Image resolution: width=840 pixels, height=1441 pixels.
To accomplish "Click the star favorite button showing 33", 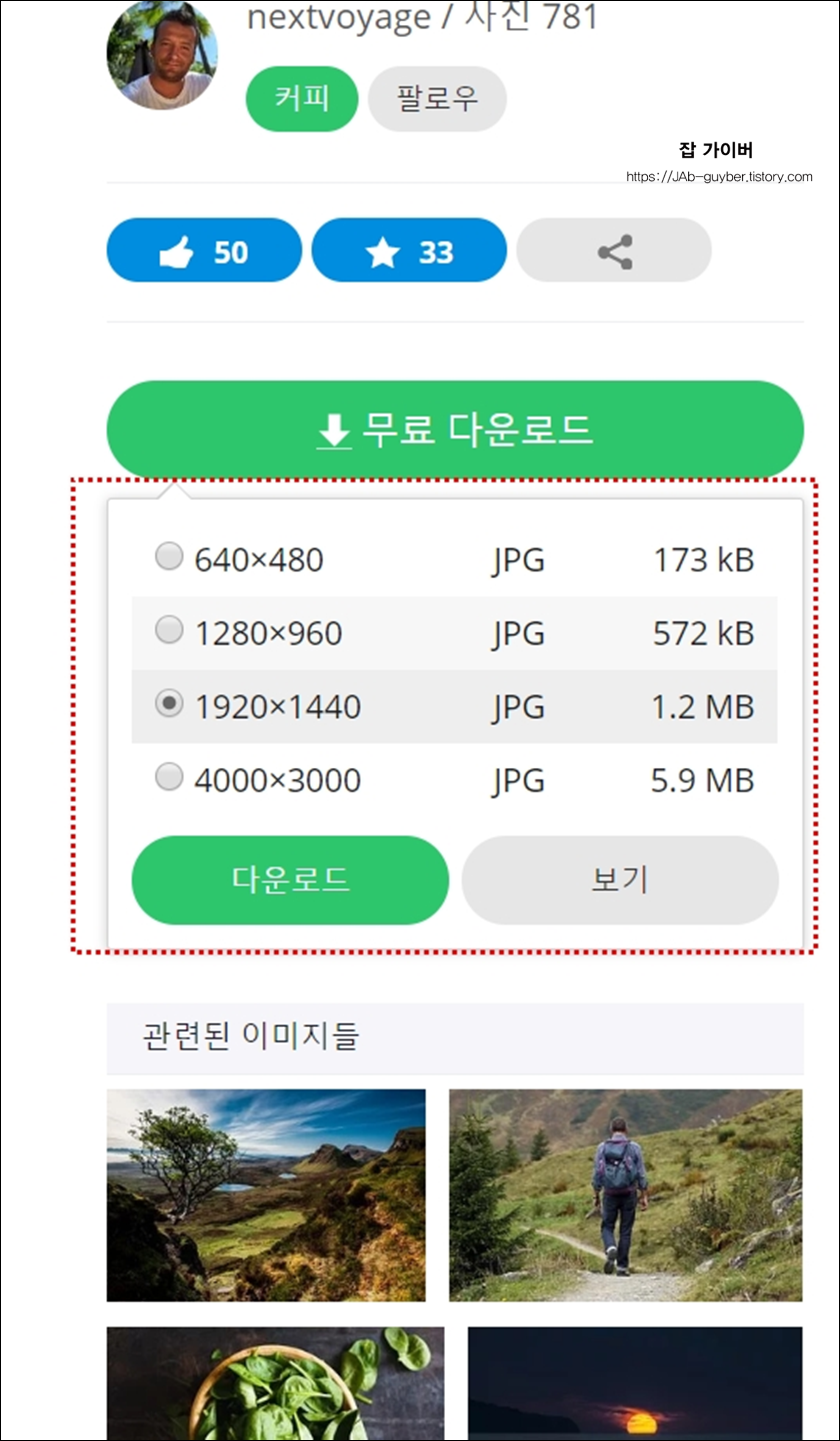I will [x=409, y=250].
